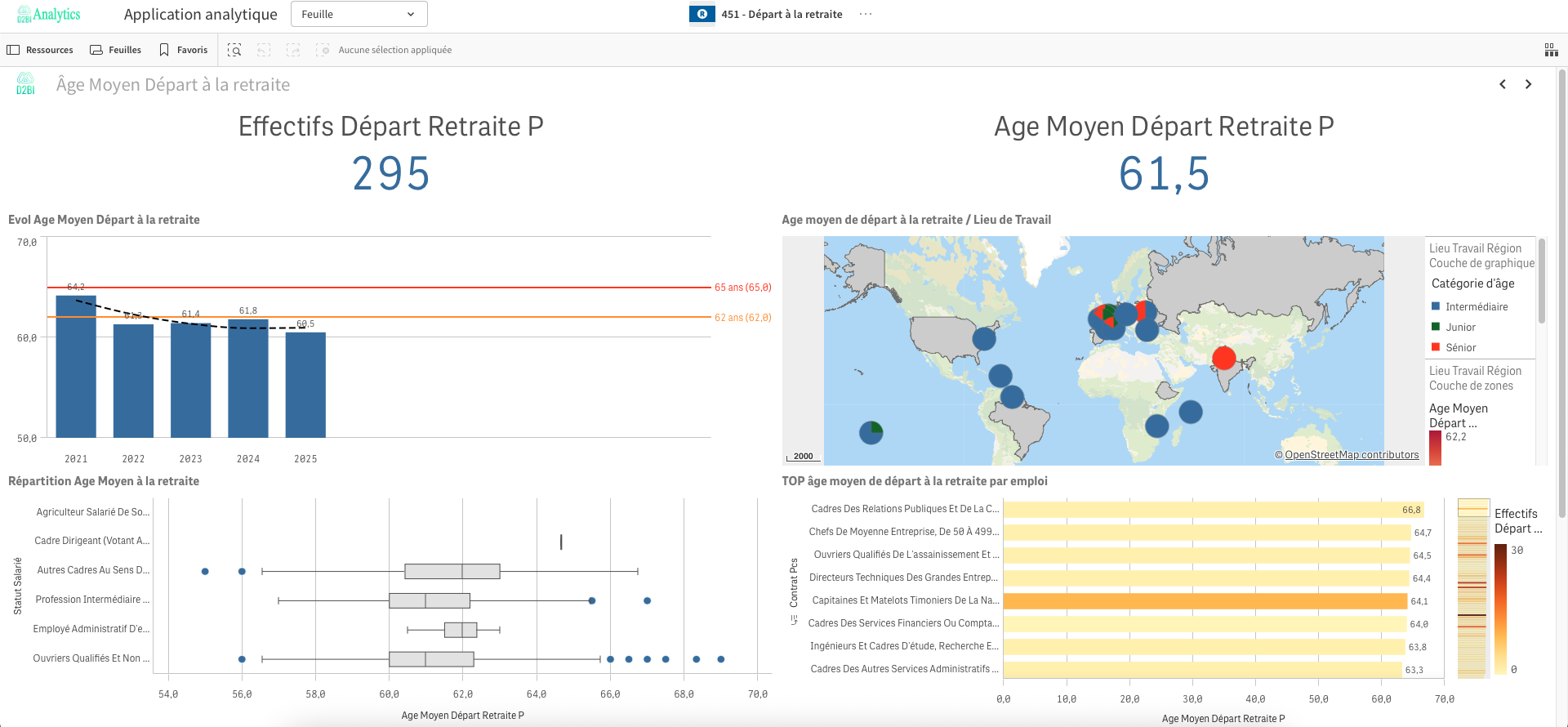Click the clear all selections icon
The height and width of the screenshot is (727, 1568).
[323, 50]
